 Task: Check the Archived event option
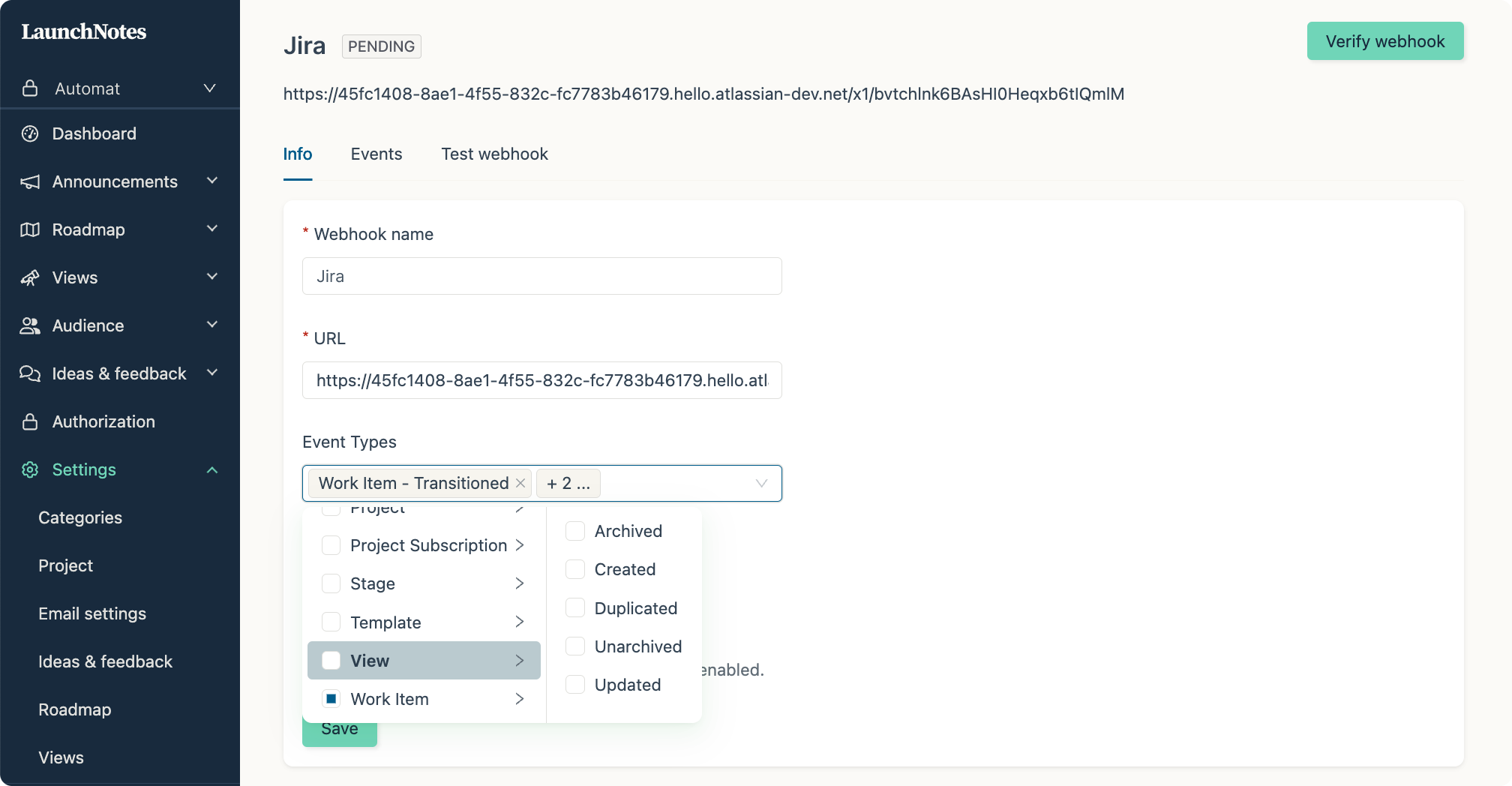575,531
